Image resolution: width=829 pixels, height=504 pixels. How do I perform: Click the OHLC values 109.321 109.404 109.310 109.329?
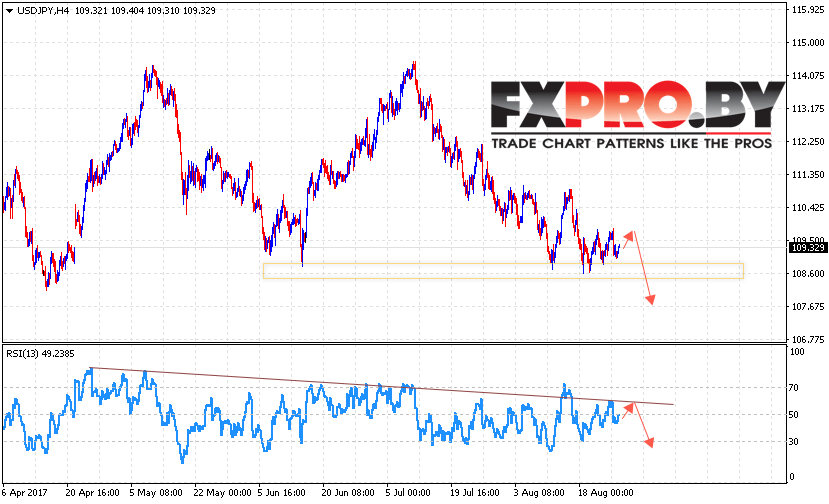pyautogui.click(x=145, y=11)
